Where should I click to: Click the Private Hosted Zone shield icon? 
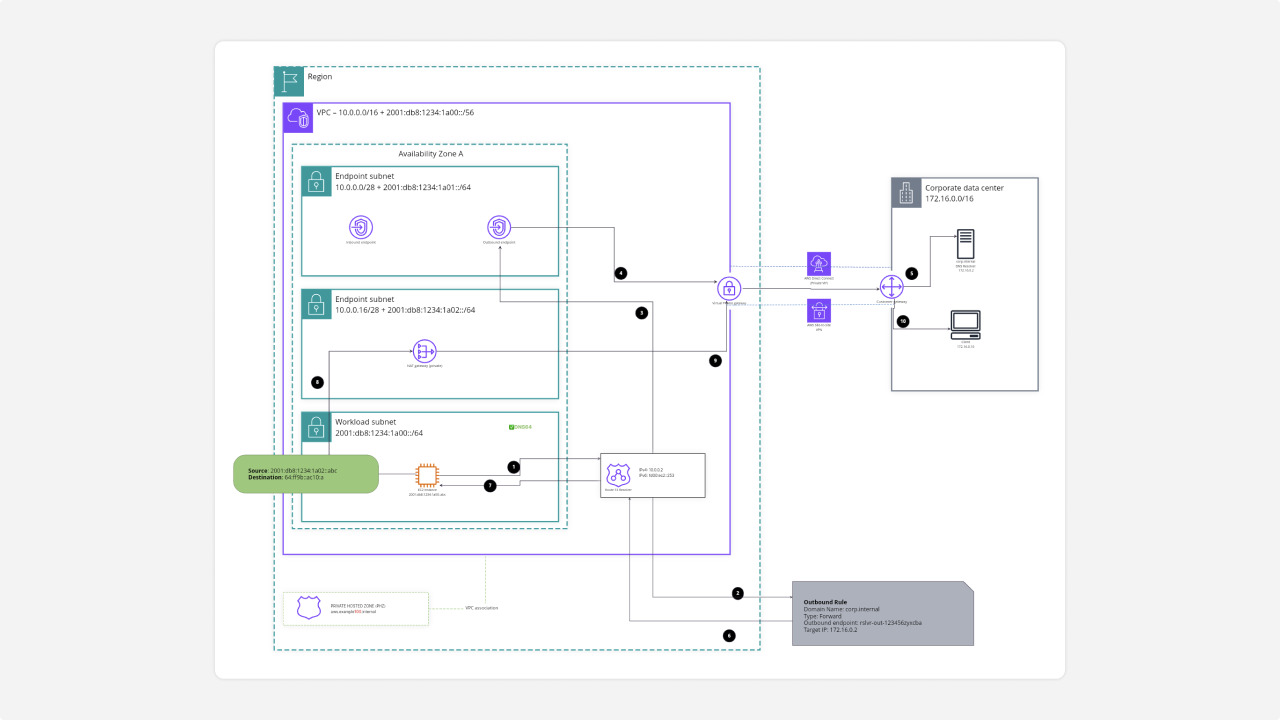[x=309, y=608]
